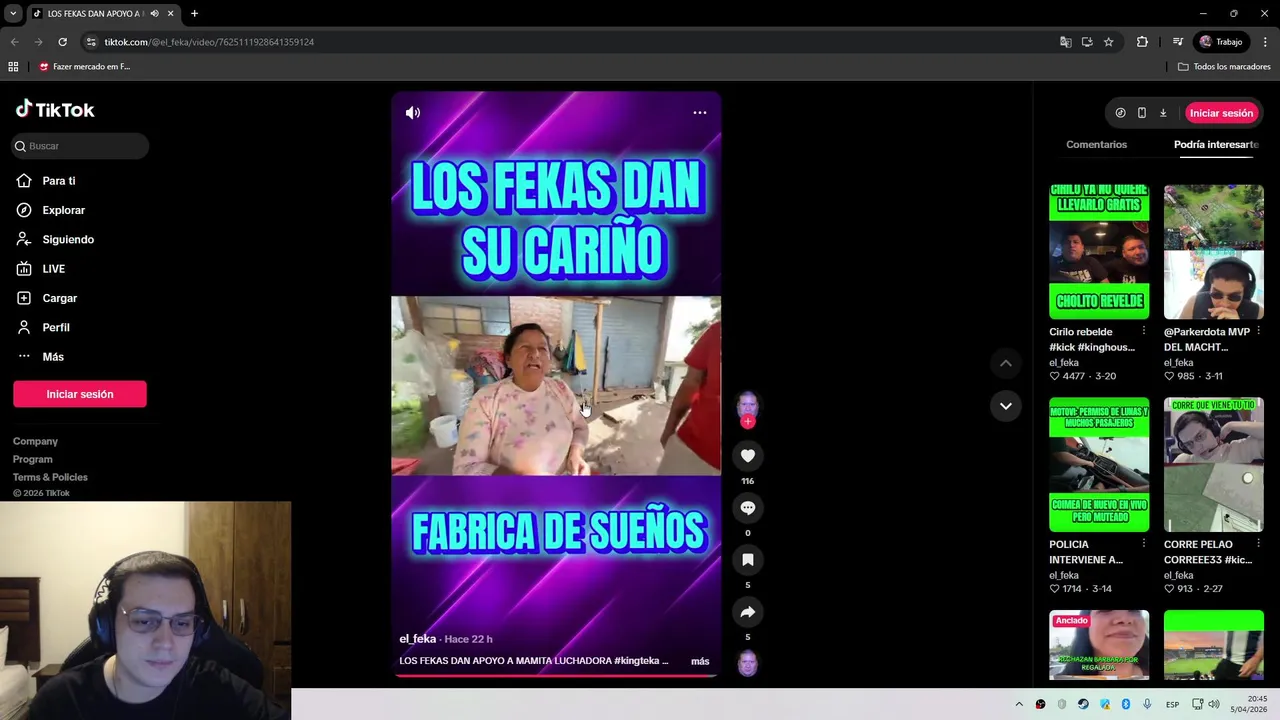The image size is (1280, 720).
Task: Click the tiktok.com address bar
Action: (x=570, y=42)
